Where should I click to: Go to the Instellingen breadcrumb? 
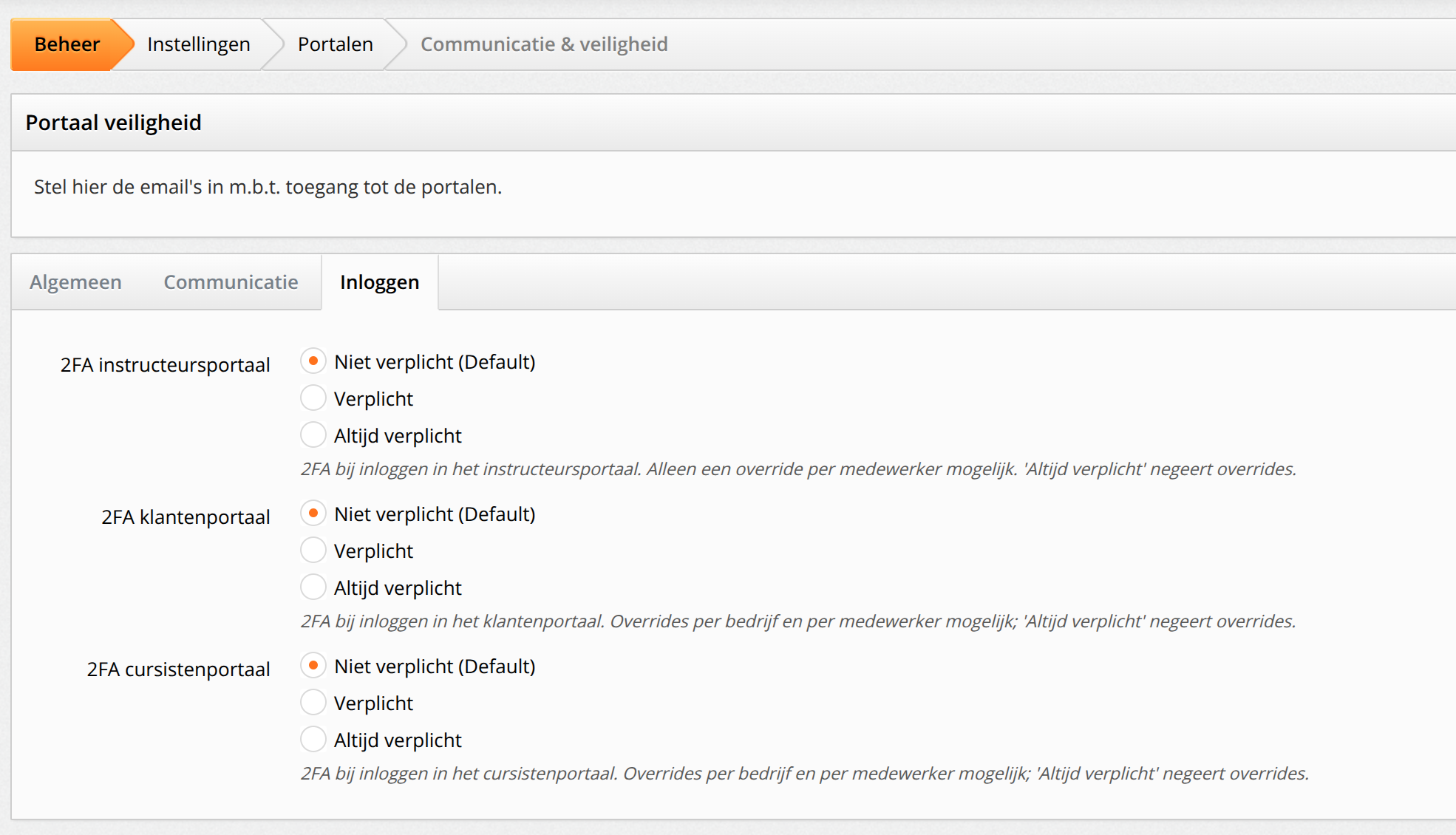pyautogui.click(x=198, y=44)
